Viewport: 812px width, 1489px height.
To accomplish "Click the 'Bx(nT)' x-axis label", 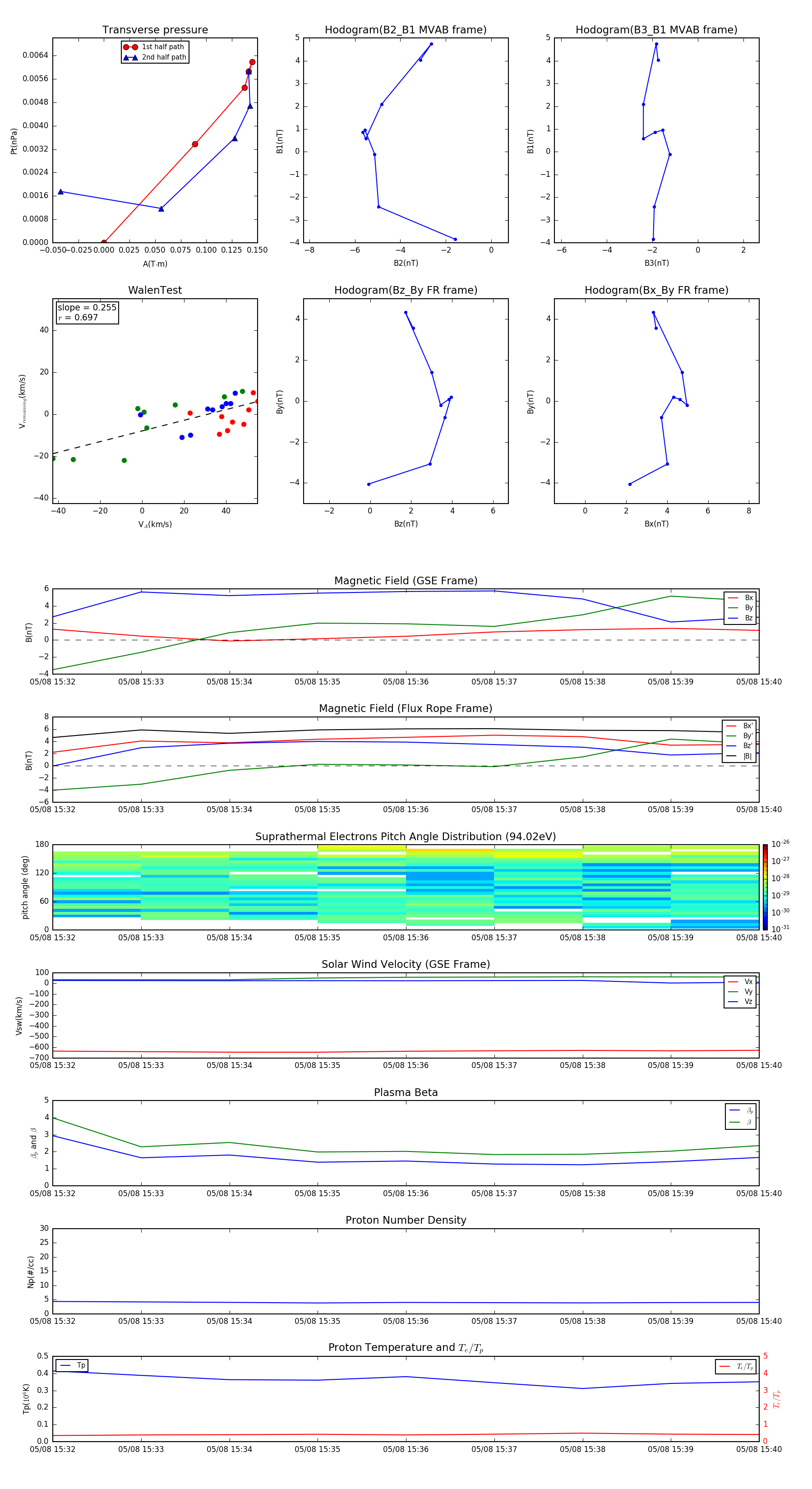I will 656,524.
